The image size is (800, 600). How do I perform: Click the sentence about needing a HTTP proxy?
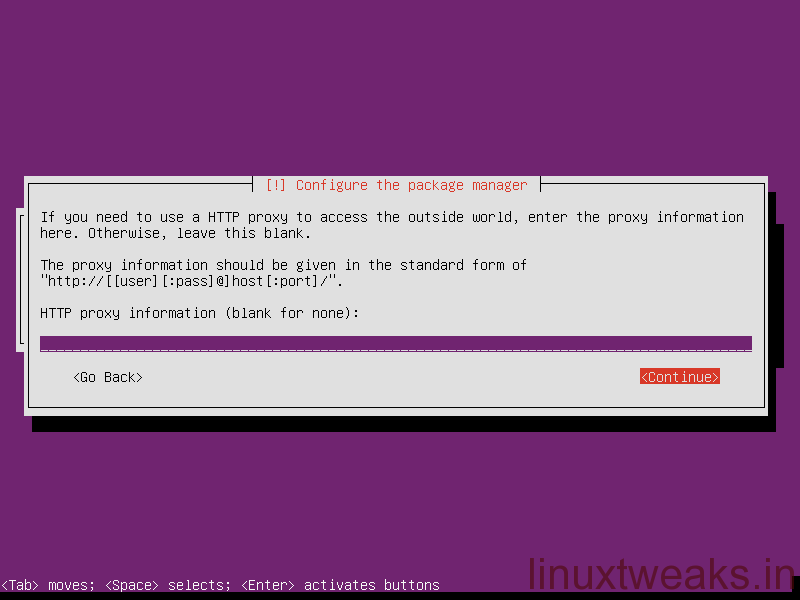(392, 224)
